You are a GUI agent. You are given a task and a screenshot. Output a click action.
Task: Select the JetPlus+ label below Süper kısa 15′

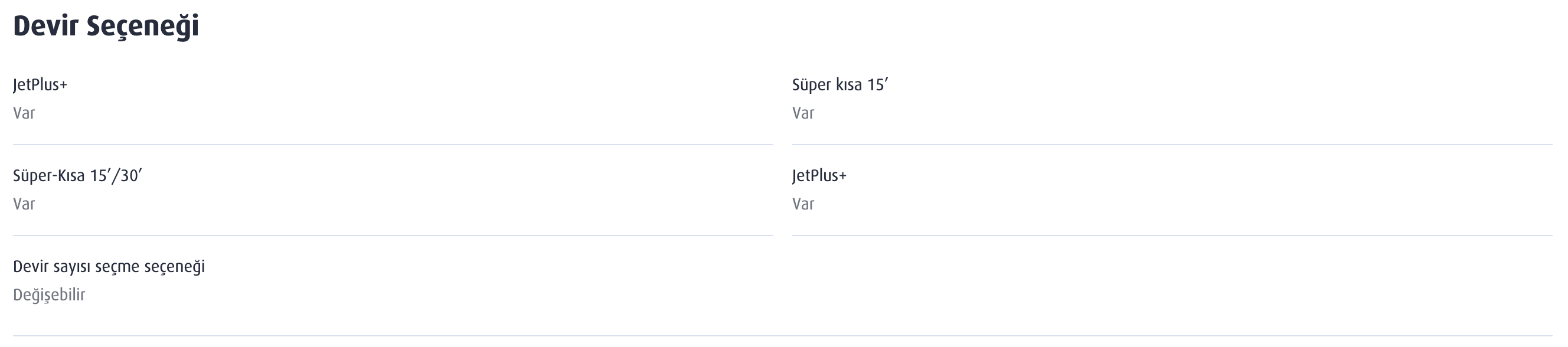tap(819, 175)
